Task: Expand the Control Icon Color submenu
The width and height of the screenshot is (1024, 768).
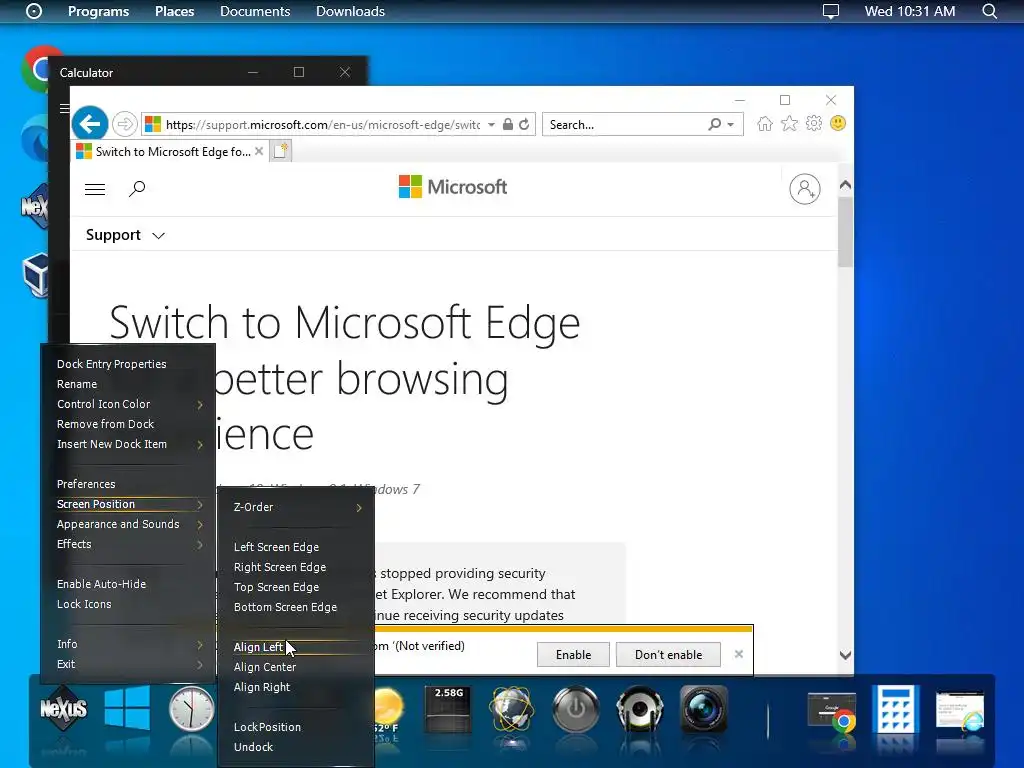Action: point(129,404)
